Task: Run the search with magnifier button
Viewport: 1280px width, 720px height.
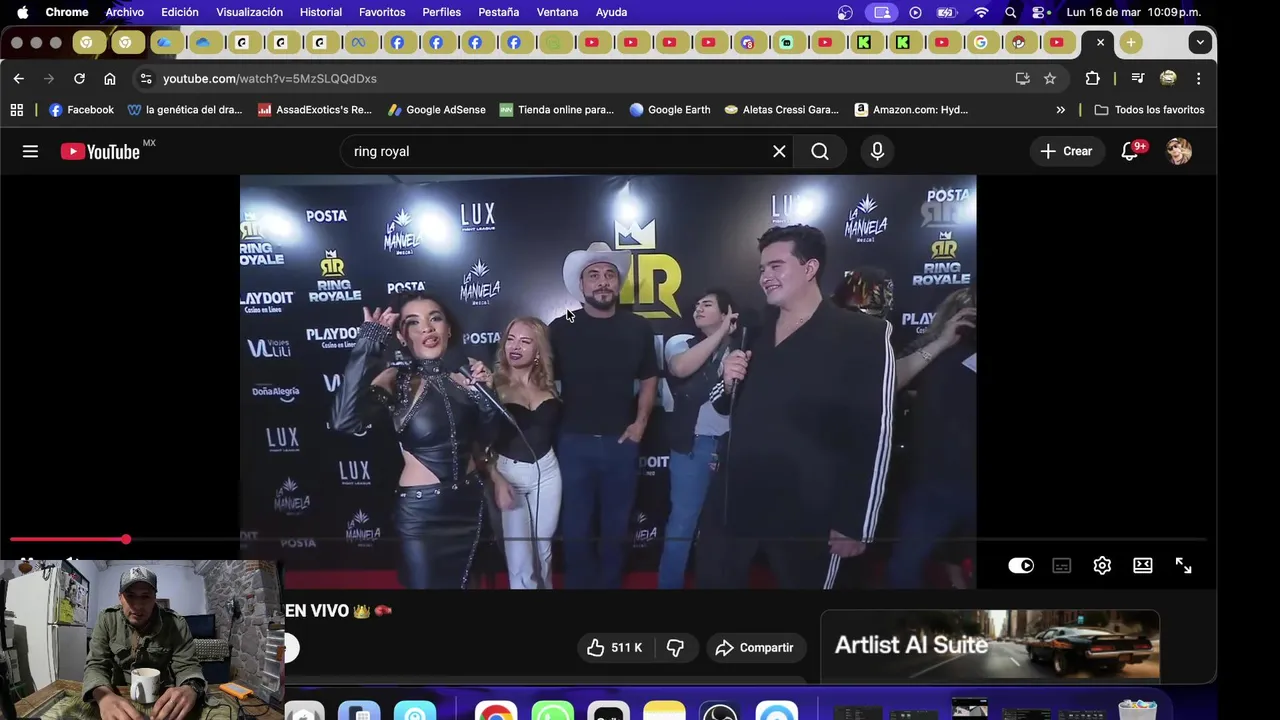Action: pos(820,151)
